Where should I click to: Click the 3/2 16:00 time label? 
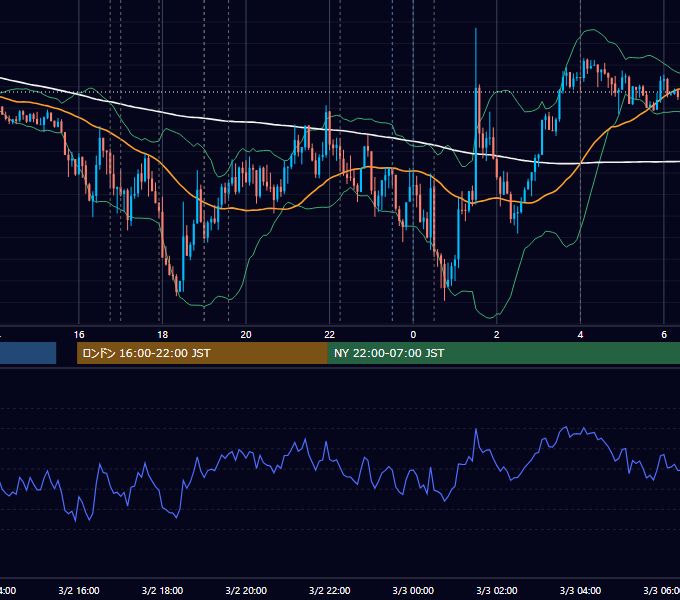pos(79,590)
